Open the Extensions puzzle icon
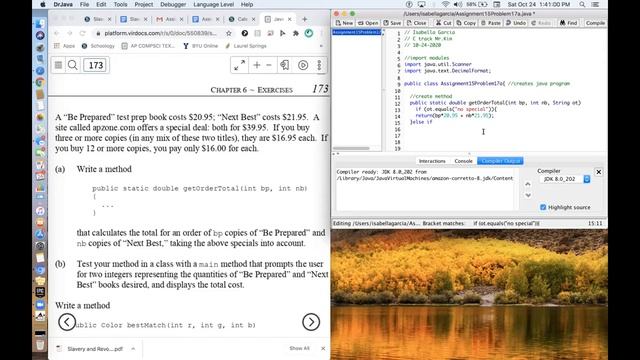Viewport: 640px width, 360px height. (x=296, y=33)
